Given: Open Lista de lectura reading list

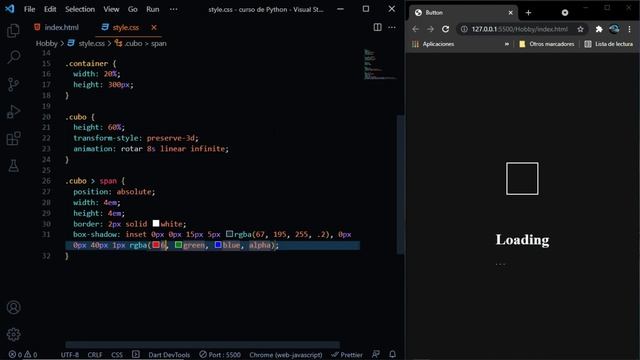Looking at the screenshot, I should [x=609, y=44].
